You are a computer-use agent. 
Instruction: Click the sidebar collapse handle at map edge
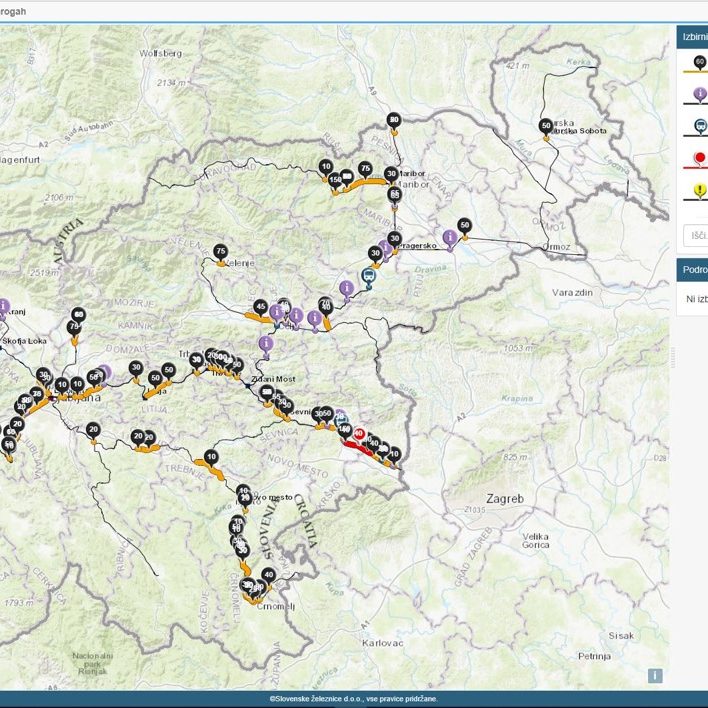pos(673,356)
